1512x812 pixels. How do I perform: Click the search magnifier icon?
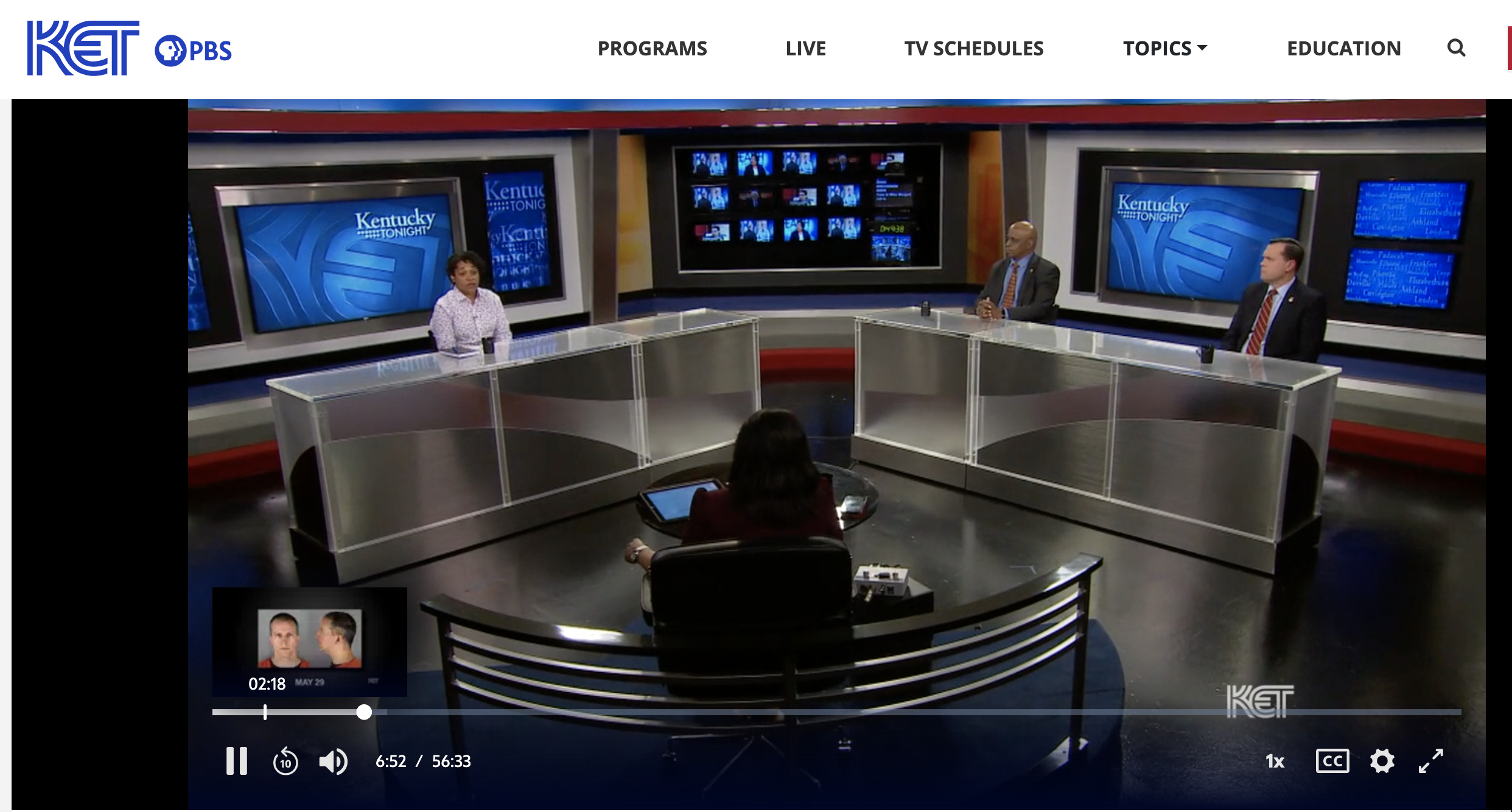tap(1456, 47)
